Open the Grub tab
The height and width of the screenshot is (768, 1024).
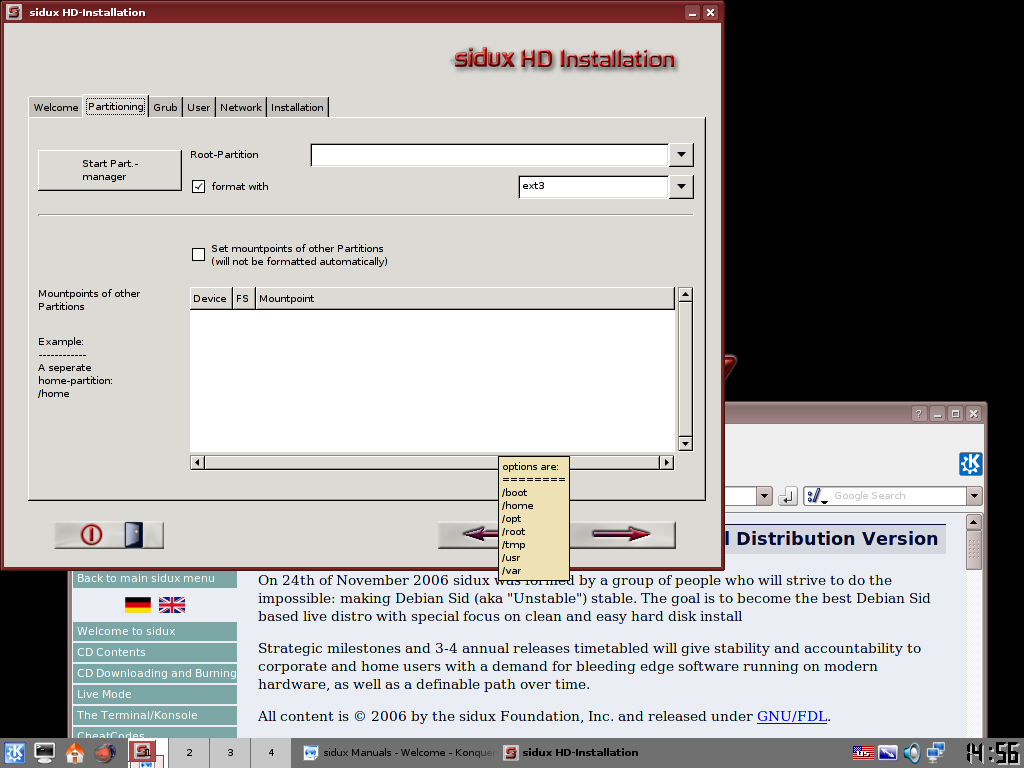coord(165,107)
